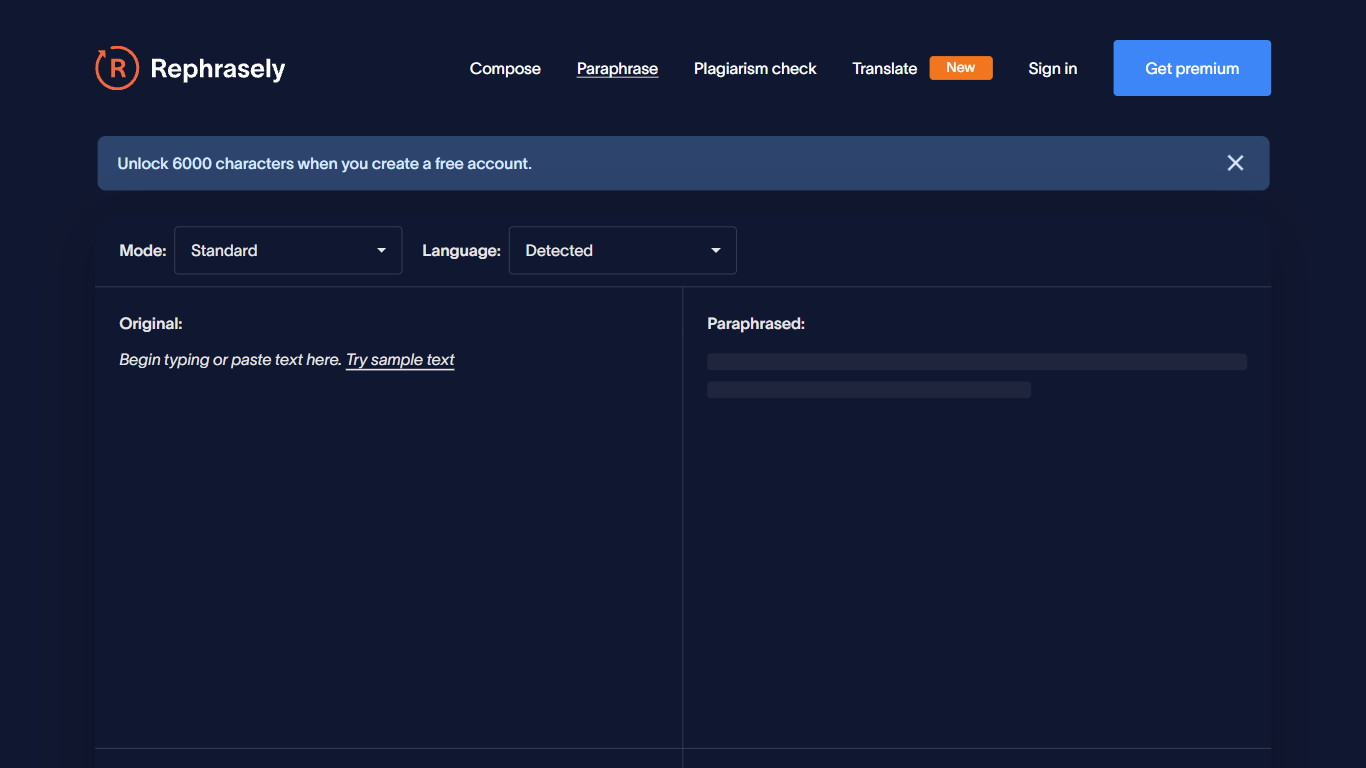Screen dimensions: 1366x768
Task: Dismiss the free account banner with X
Action: tap(1235, 163)
